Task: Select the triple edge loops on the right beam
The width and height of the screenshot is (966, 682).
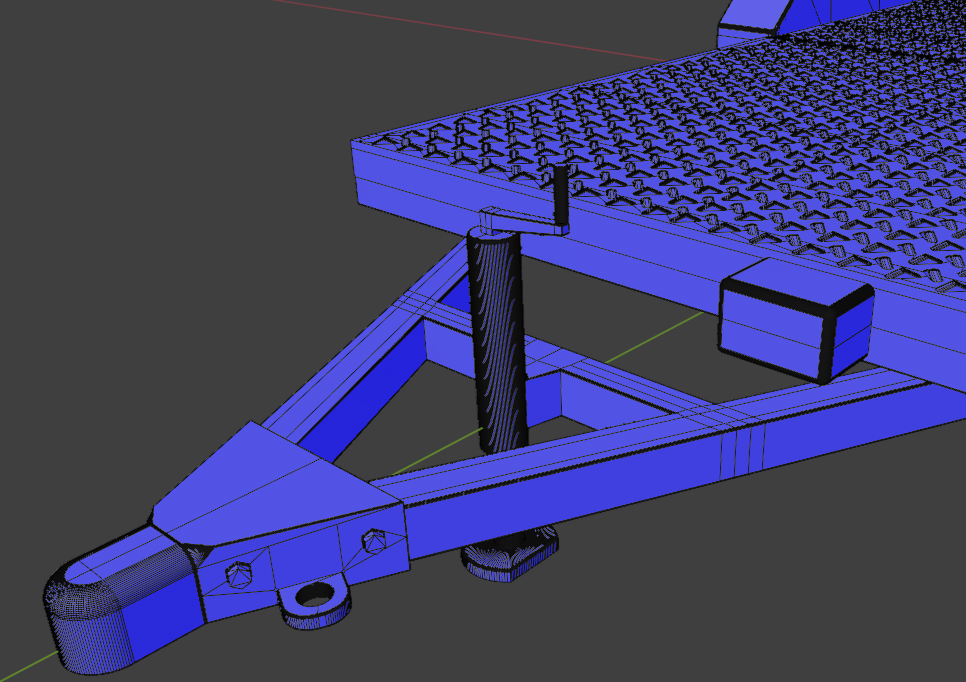Action: click(742, 450)
